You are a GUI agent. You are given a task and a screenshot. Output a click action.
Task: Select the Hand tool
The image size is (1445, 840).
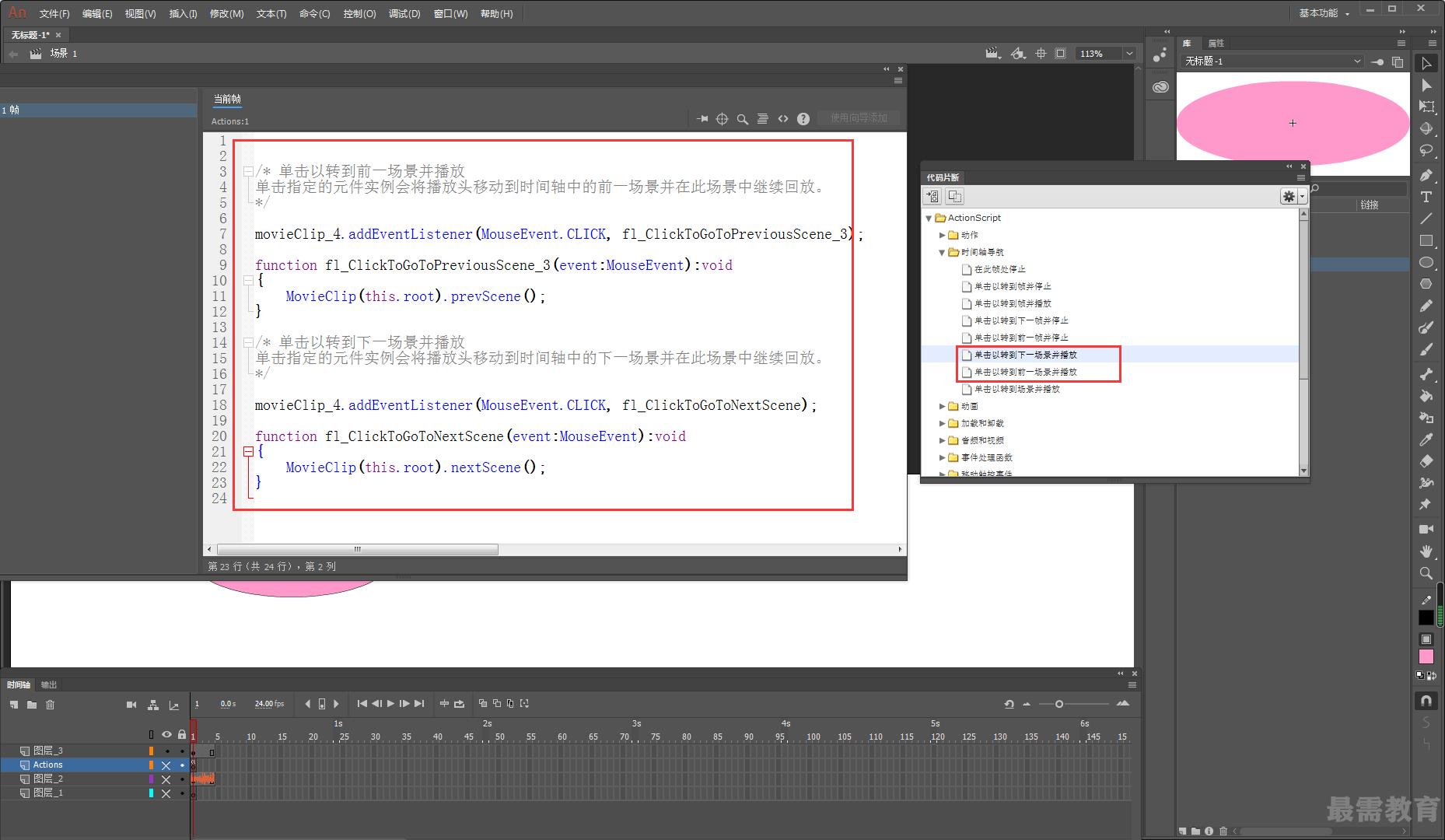[x=1426, y=551]
